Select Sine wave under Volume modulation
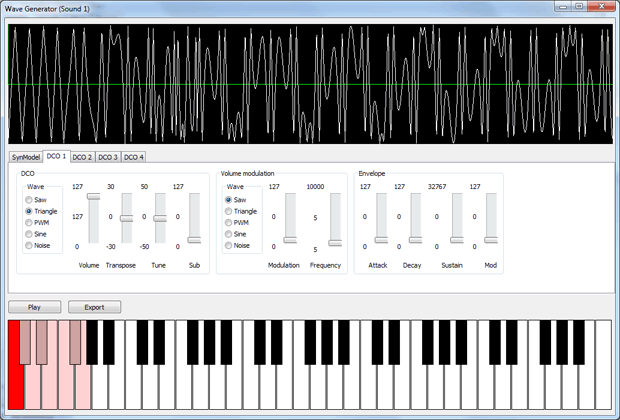This screenshot has width=620, height=420. click(229, 234)
